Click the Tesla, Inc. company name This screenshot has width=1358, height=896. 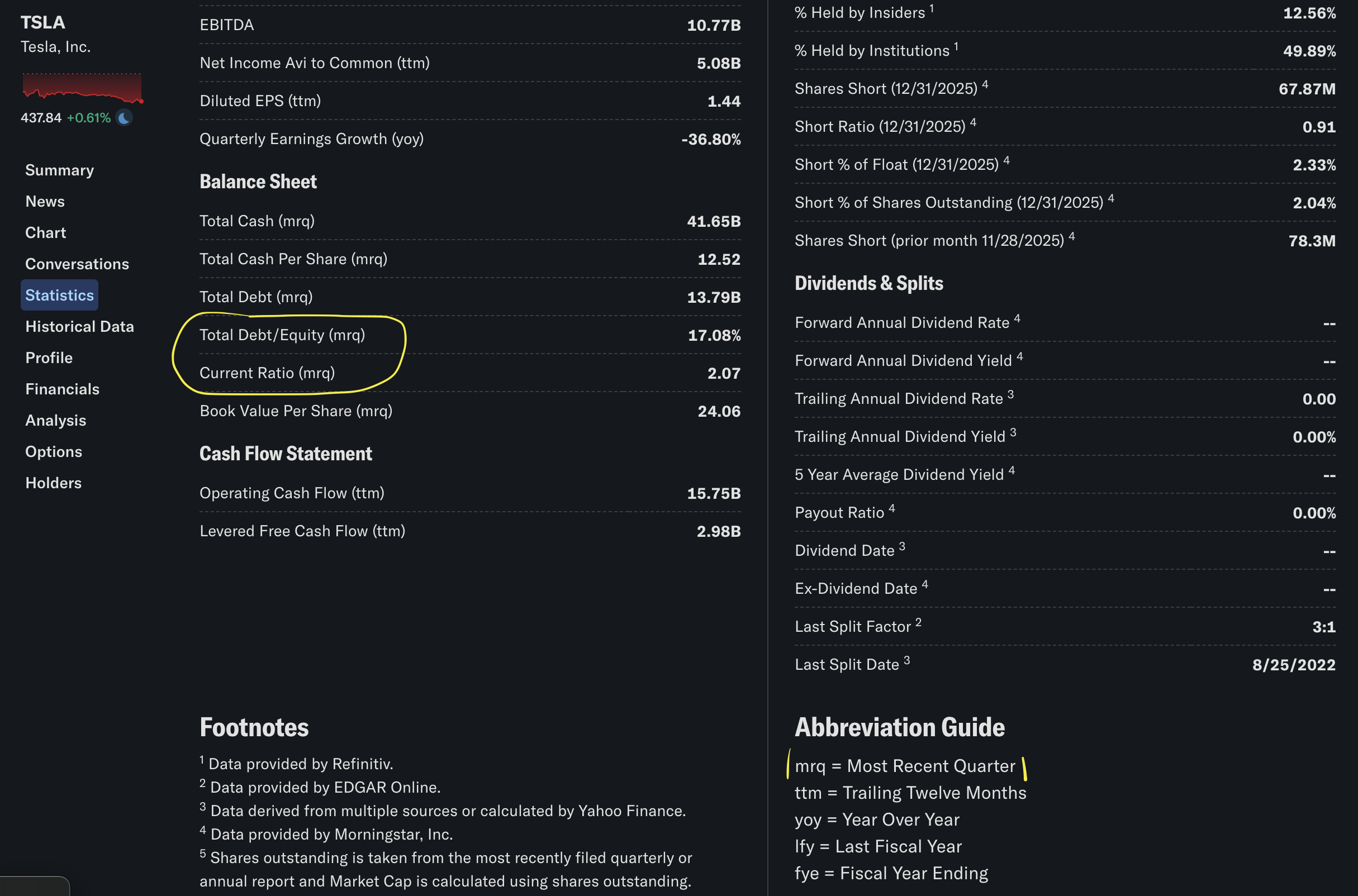tap(55, 47)
